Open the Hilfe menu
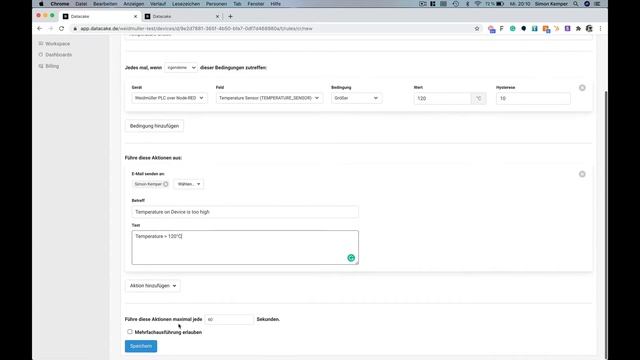The height and width of the screenshot is (360, 640). (x=276, y=4)
